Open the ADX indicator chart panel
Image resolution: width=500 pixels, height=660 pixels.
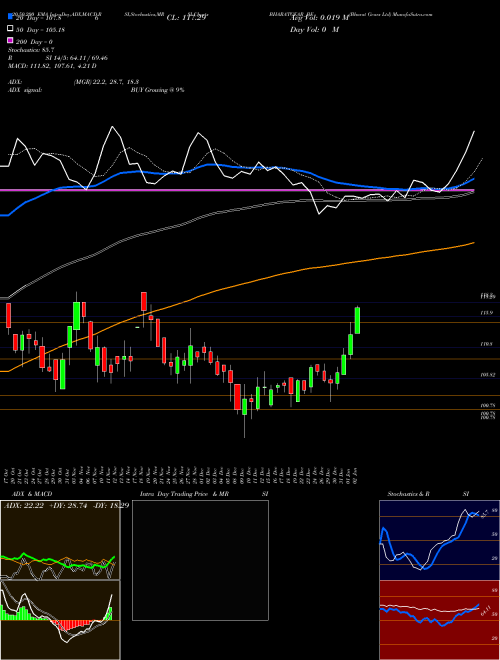(x=60, y=540)
